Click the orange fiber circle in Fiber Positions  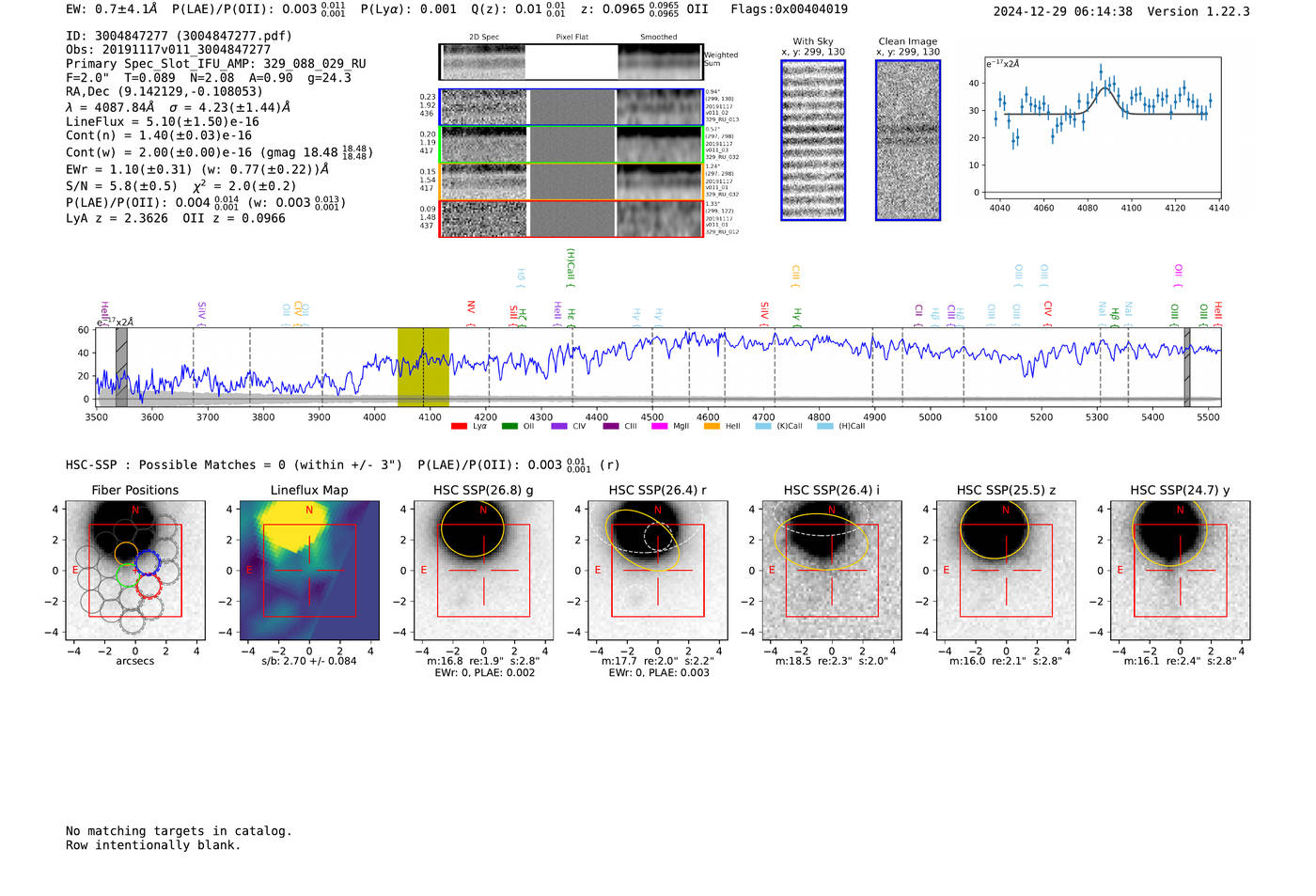[126, 553]
